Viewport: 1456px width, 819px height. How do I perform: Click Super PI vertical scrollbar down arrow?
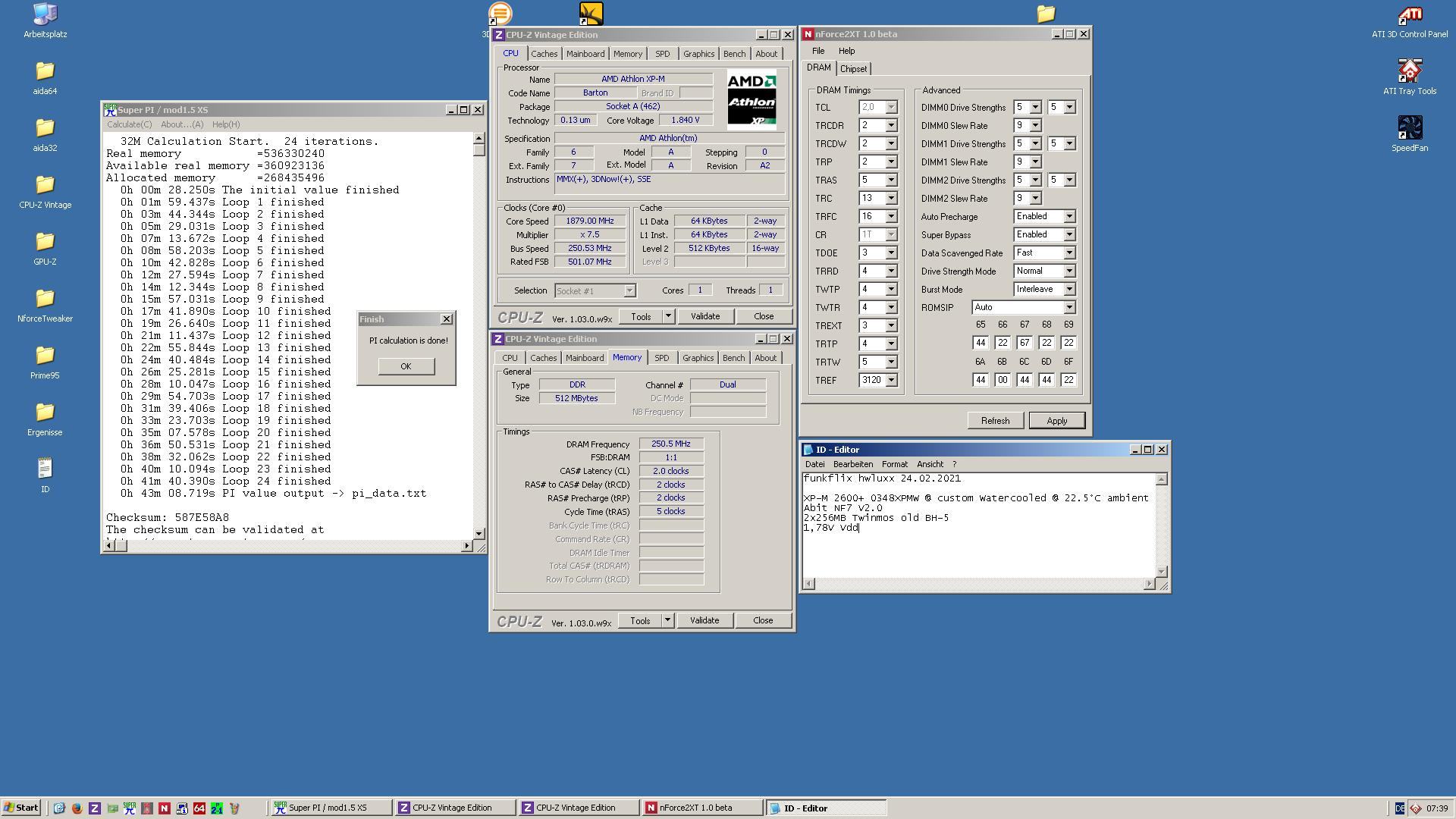(479, 534)
